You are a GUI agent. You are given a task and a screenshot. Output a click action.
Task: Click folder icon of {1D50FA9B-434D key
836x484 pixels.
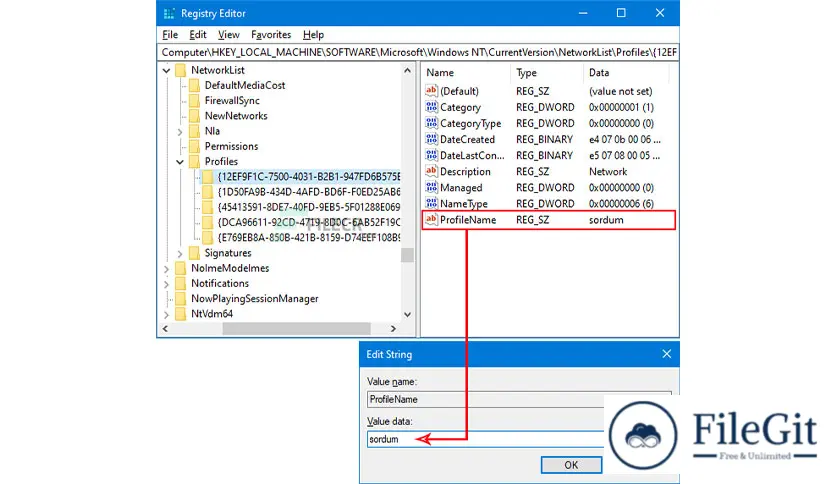tap(207, 192)
